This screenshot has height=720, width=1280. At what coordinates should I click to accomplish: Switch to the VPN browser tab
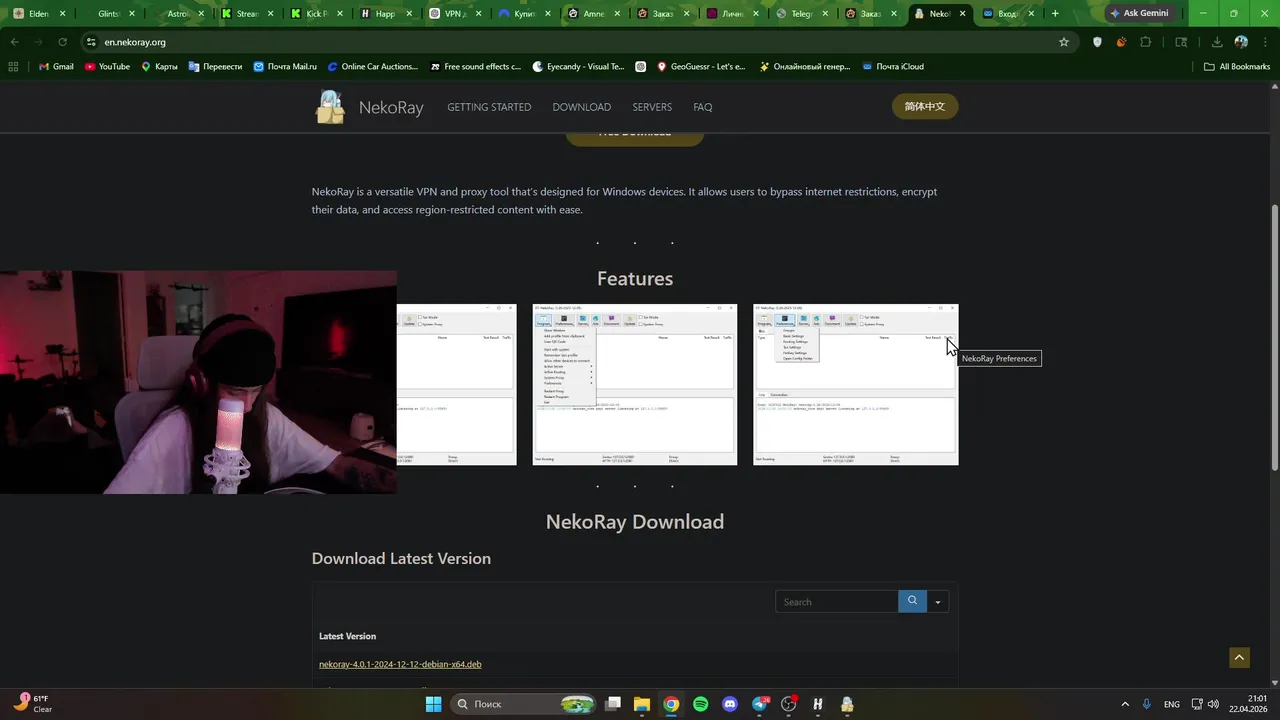pos(454,14)
